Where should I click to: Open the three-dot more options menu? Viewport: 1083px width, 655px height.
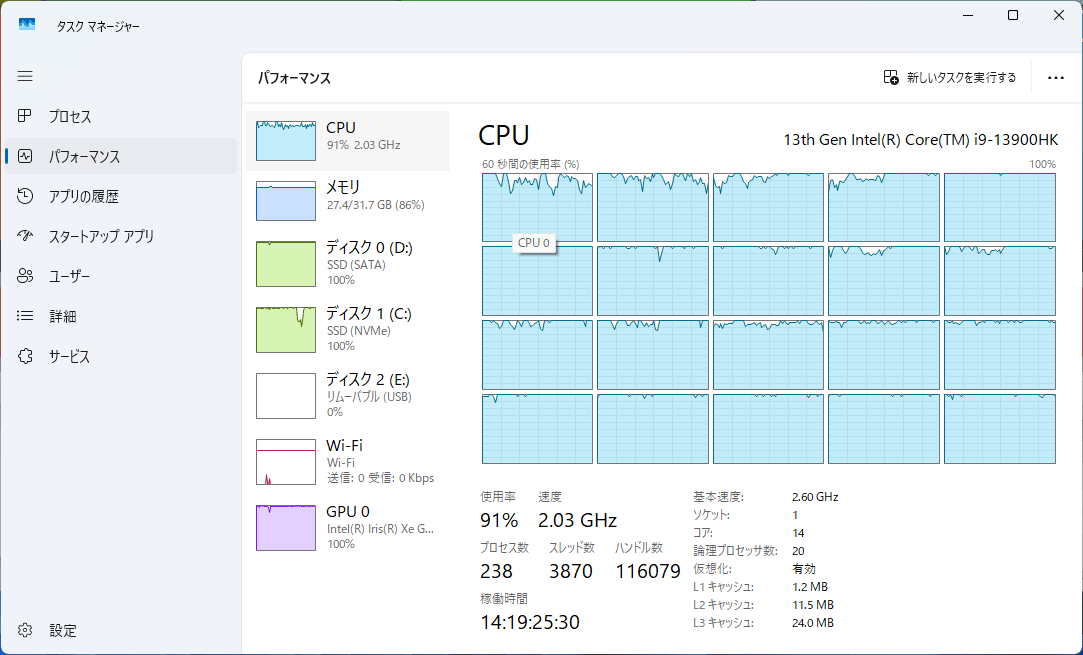coord(1055,77)
